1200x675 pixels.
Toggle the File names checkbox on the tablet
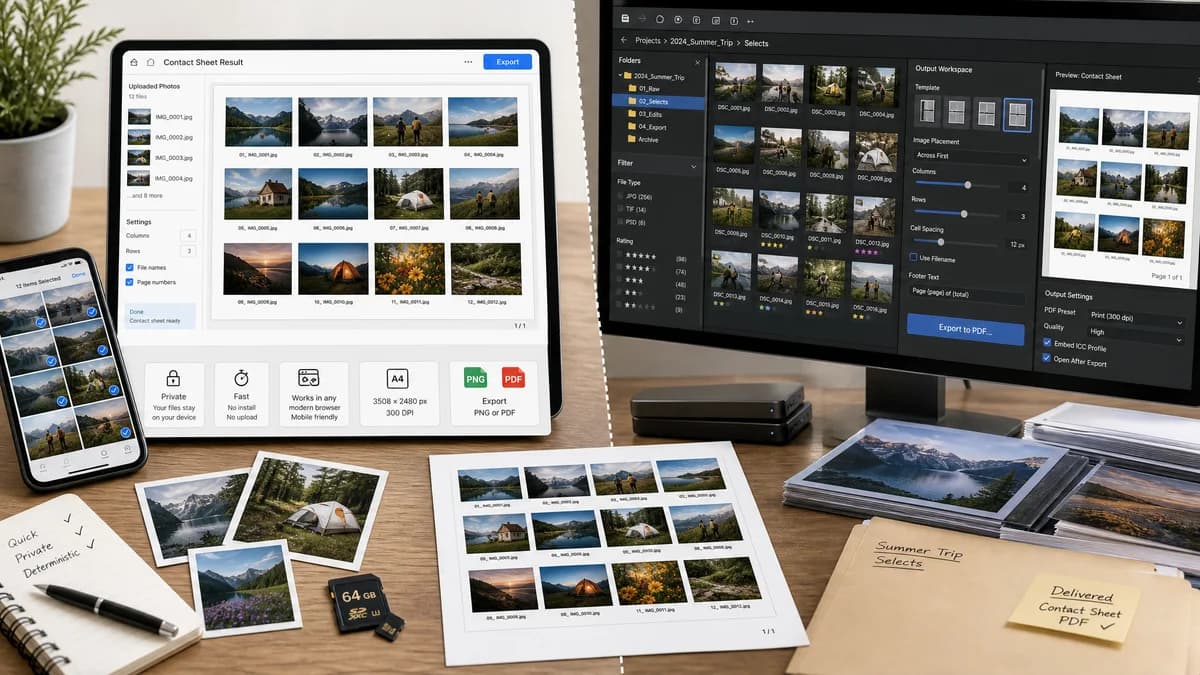click(x=130, y=268)
